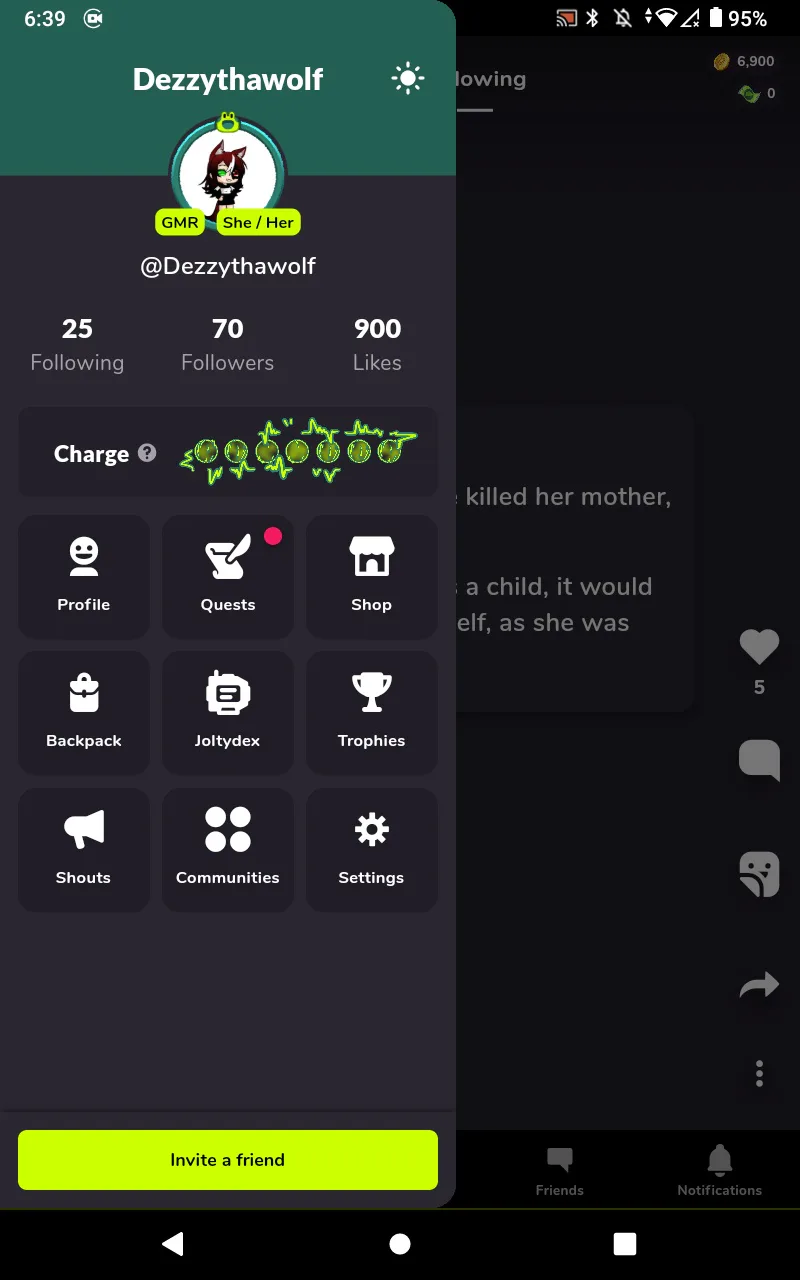The width and height of the screenshot is (800, 1280).
Task: Share the post with arrow icon
Action: coord(759,986)
